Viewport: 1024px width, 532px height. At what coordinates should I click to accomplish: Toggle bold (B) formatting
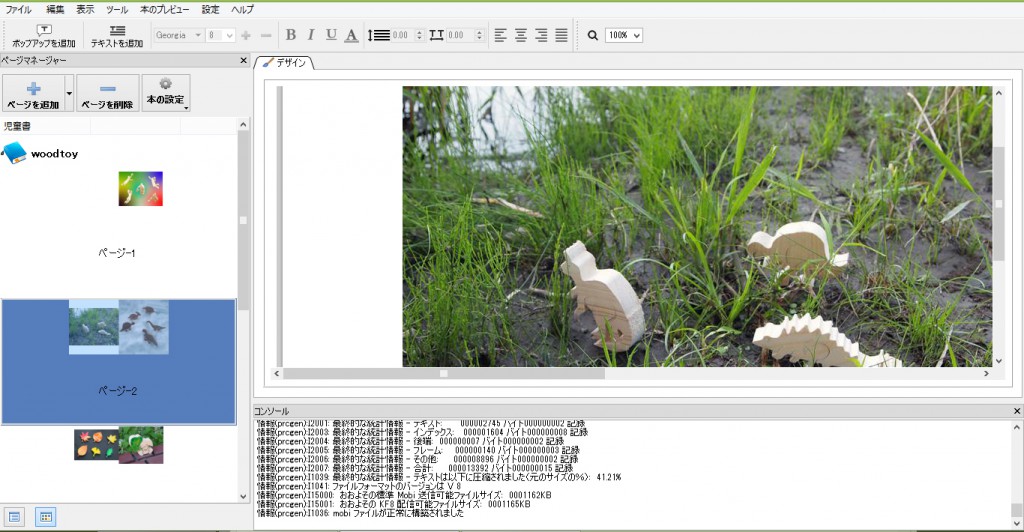pyautogui.click(x=291, y=35)
